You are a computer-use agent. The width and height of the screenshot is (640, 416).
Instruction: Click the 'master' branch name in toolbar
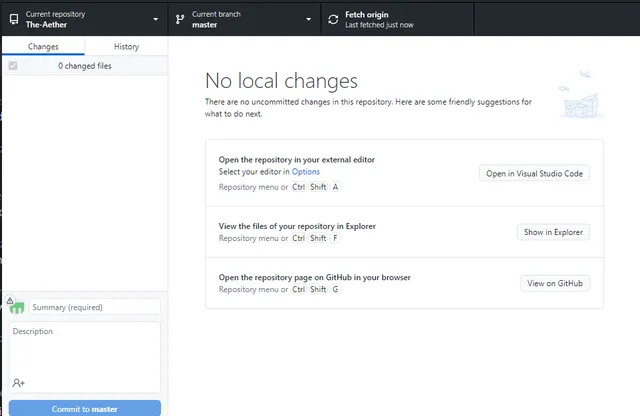click(x=204, y=24)
